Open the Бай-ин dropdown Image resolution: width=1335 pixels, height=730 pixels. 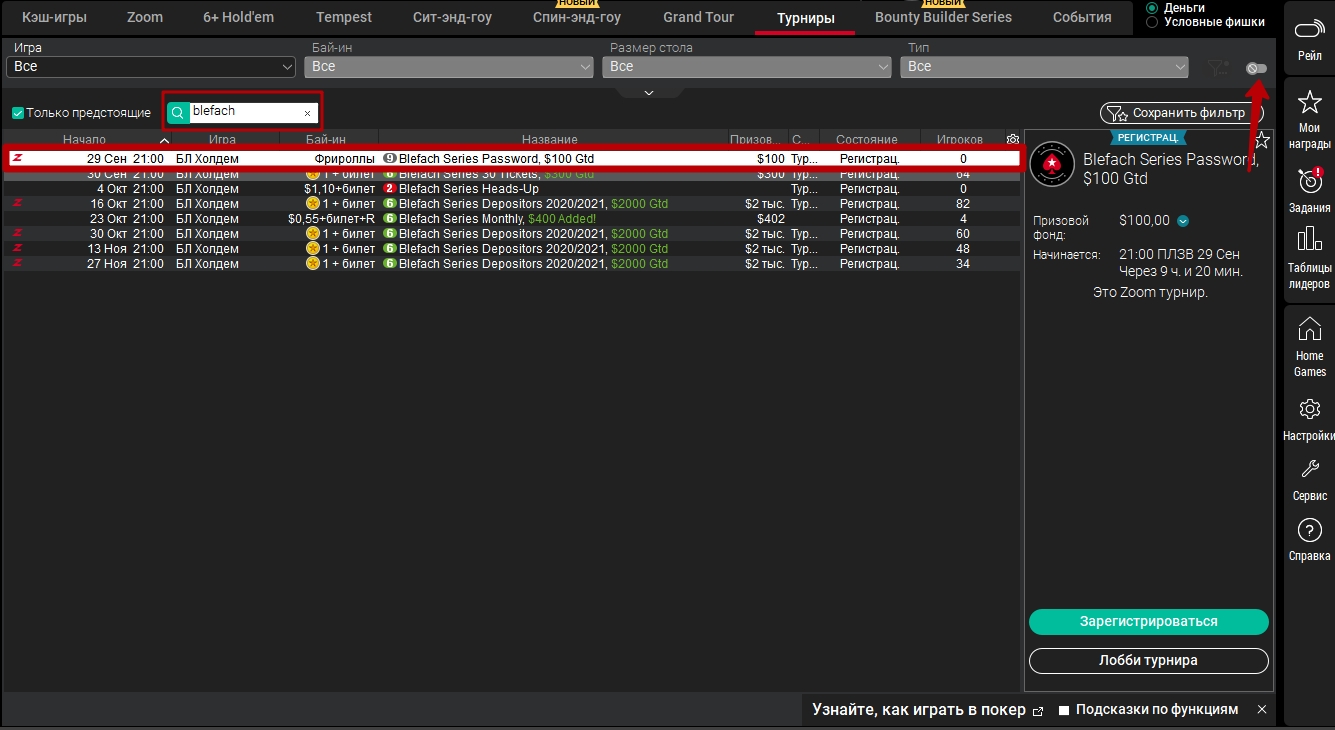[449, 66]
